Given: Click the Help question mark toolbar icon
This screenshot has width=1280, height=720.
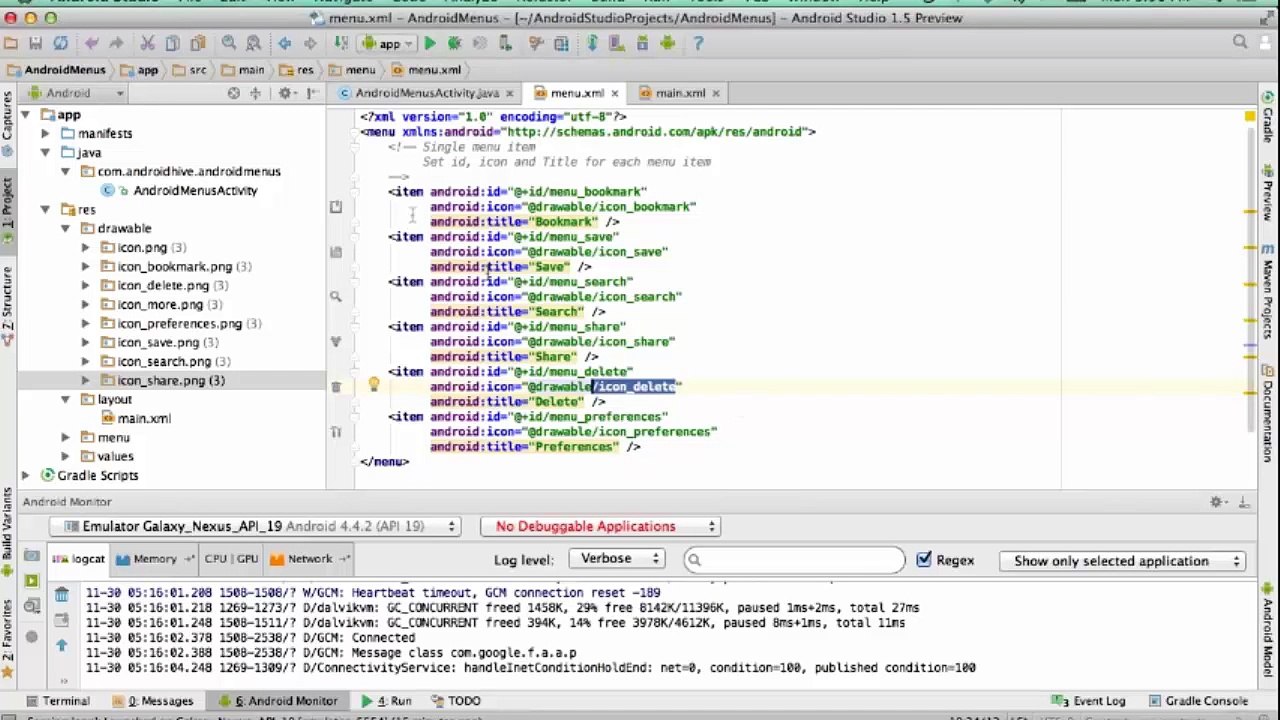Looking at the screenshot, I should (x=698, y=43).
